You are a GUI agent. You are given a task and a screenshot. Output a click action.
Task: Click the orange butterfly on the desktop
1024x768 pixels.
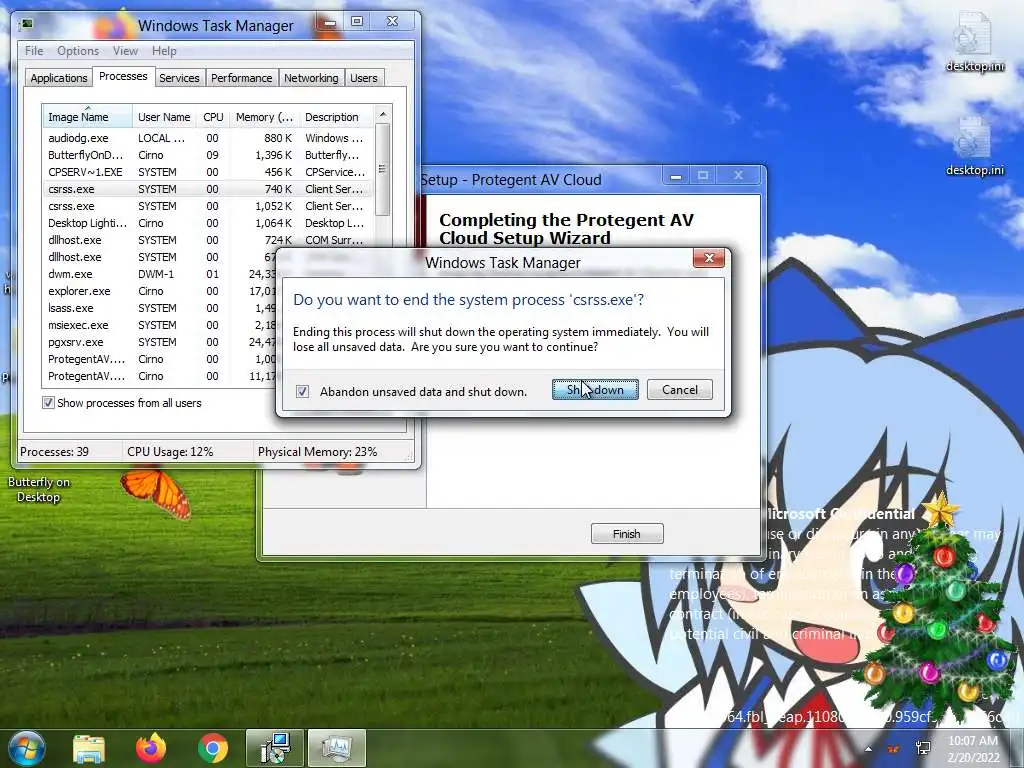click(x=157, y=490)
